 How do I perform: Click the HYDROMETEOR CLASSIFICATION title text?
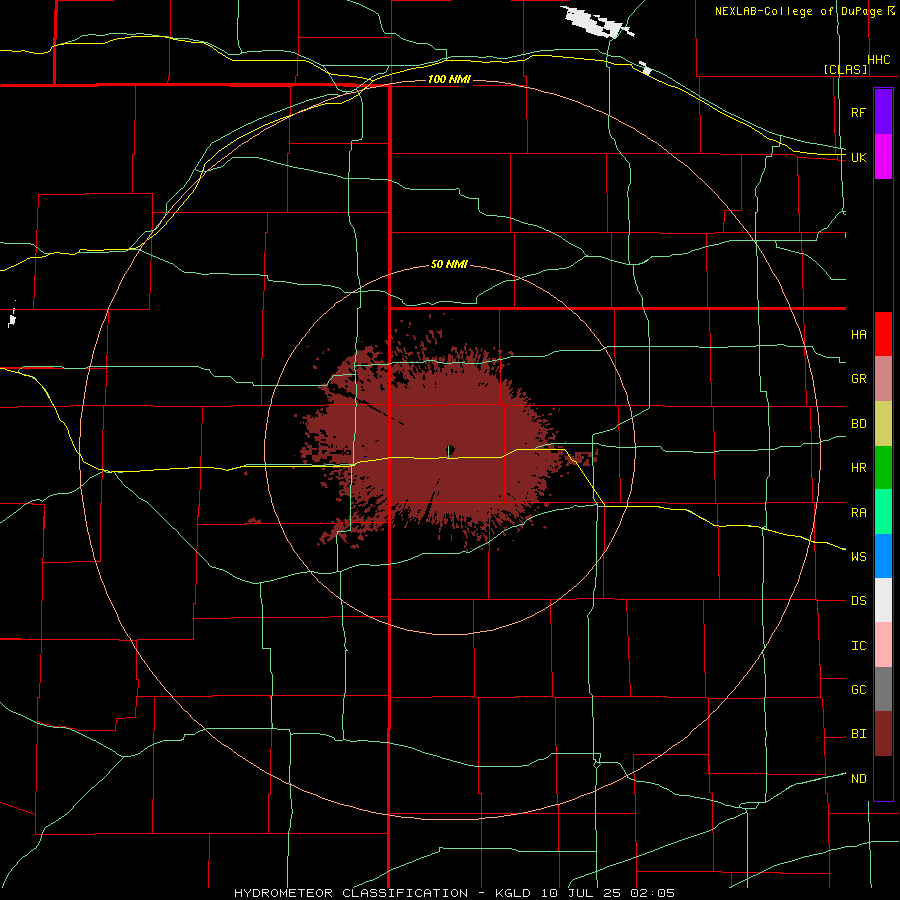tap(351, 893)
